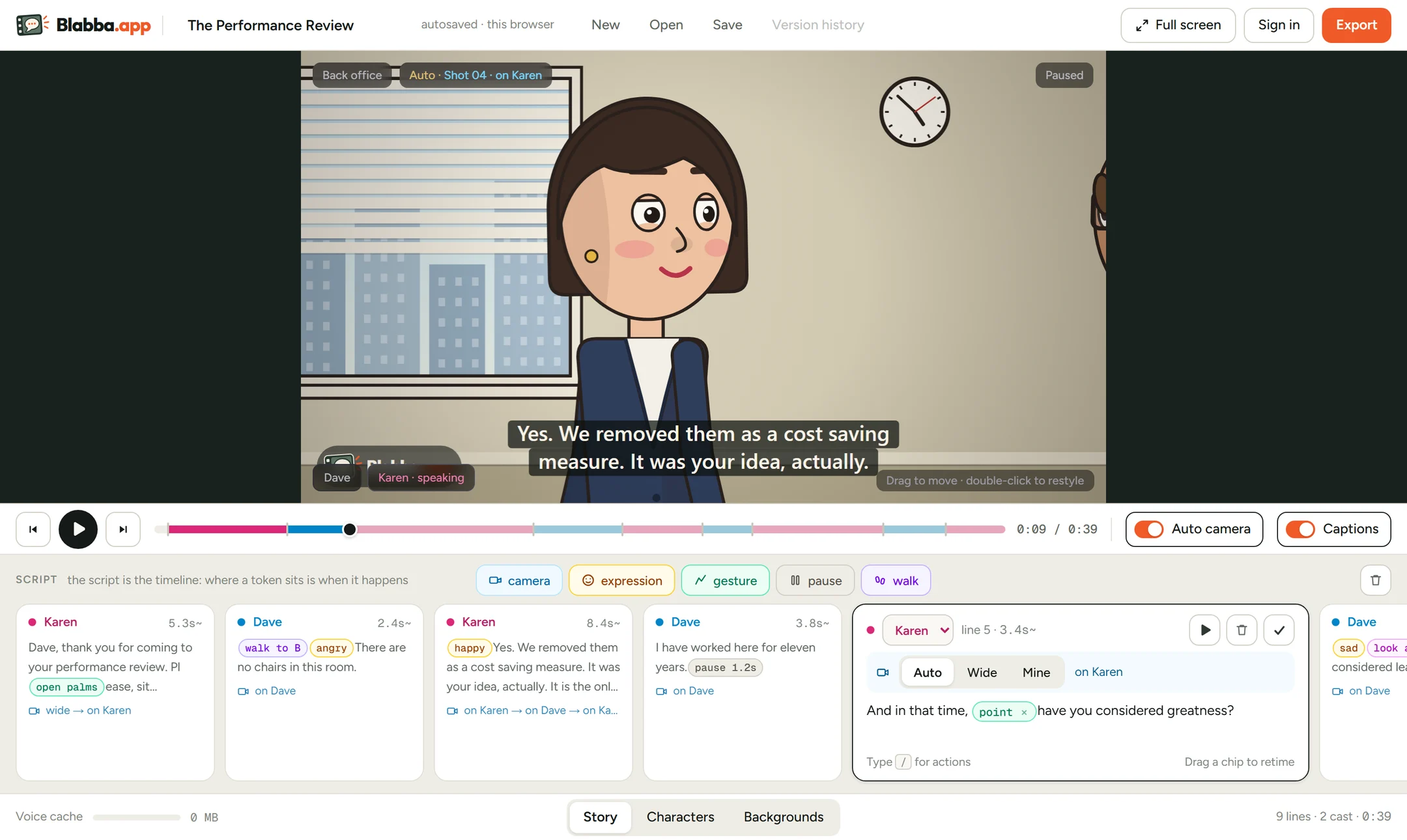Click the on-screen caption text

coord(703,448)
